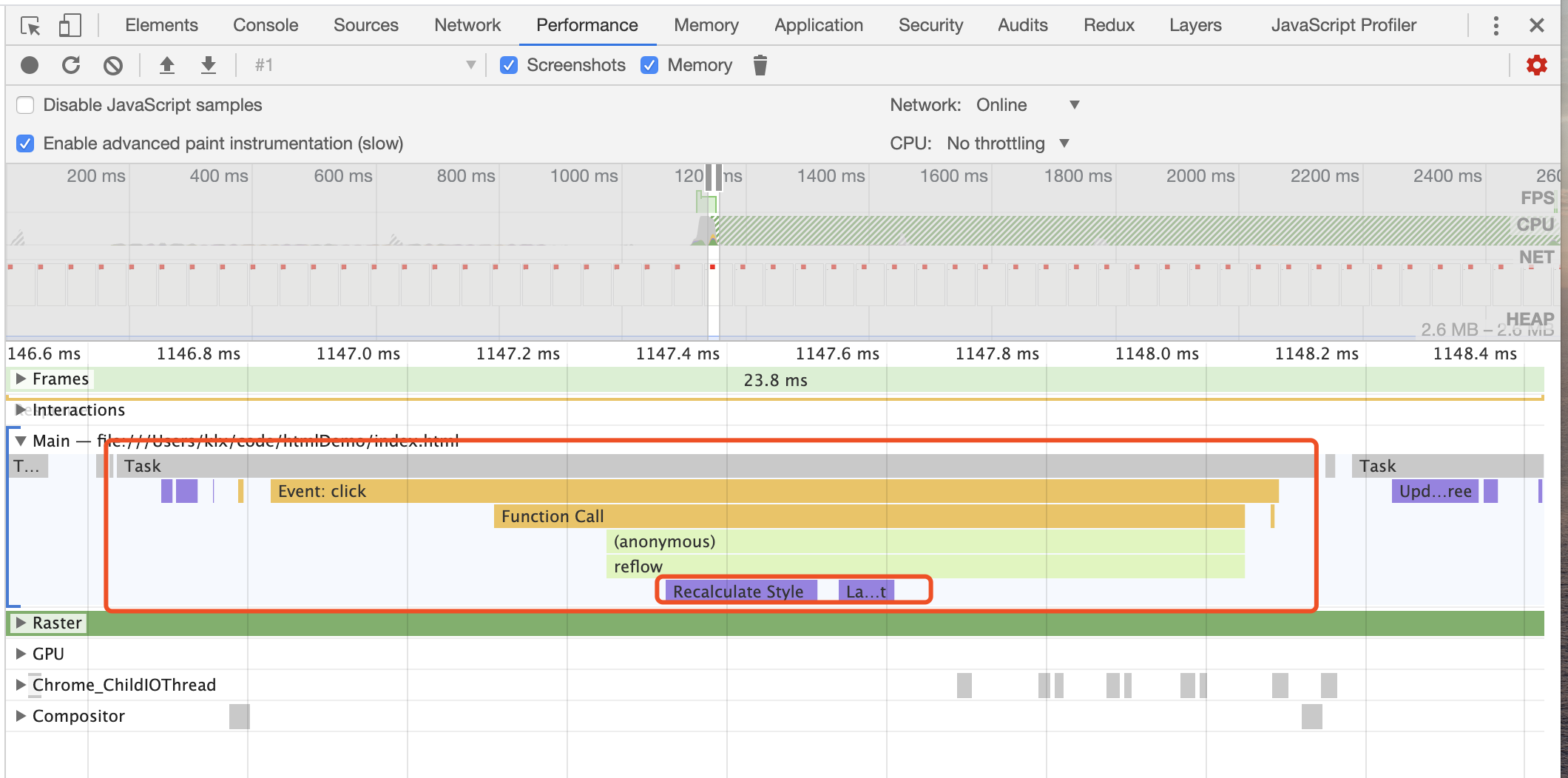
Task: Turn off advanced paint instrumentation checkbox
Action: point(25,143)
